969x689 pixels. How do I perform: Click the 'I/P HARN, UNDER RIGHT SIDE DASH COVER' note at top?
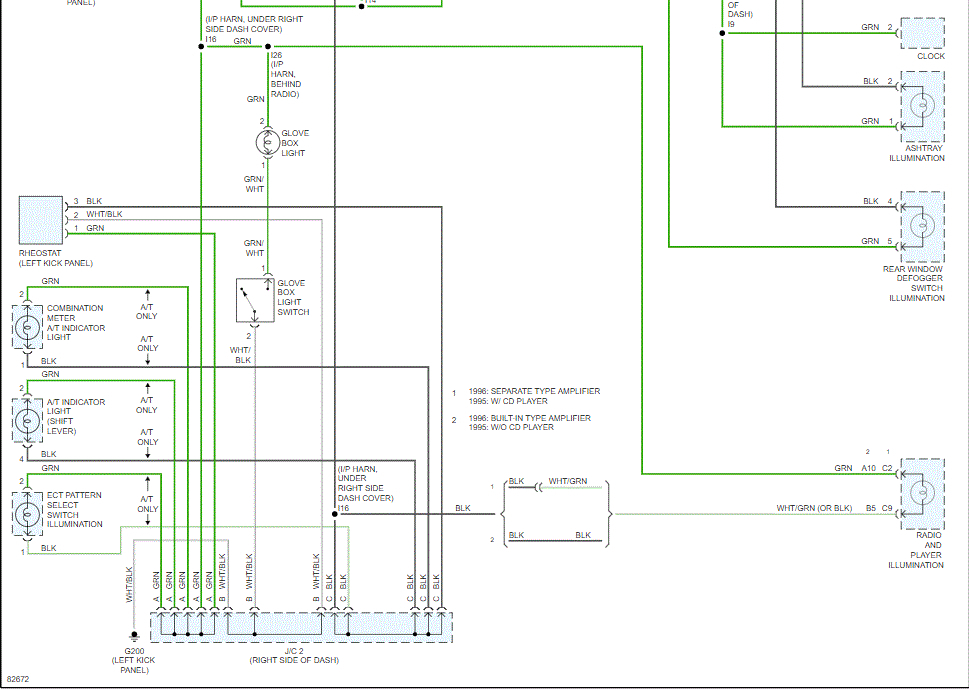255,24
